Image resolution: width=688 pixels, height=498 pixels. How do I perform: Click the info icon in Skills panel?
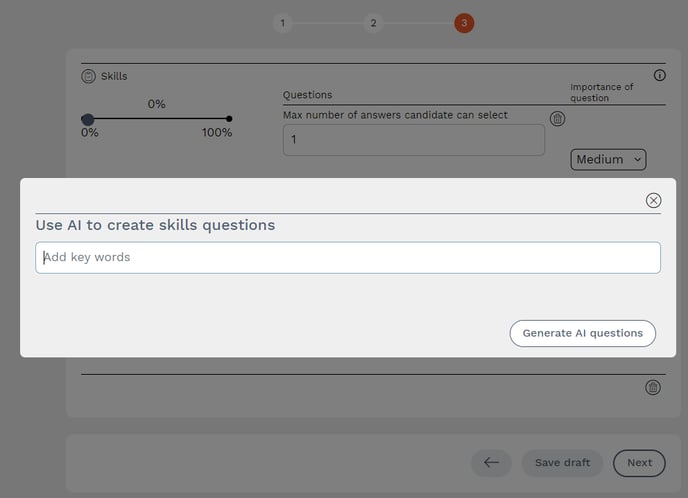pos(659,76)
